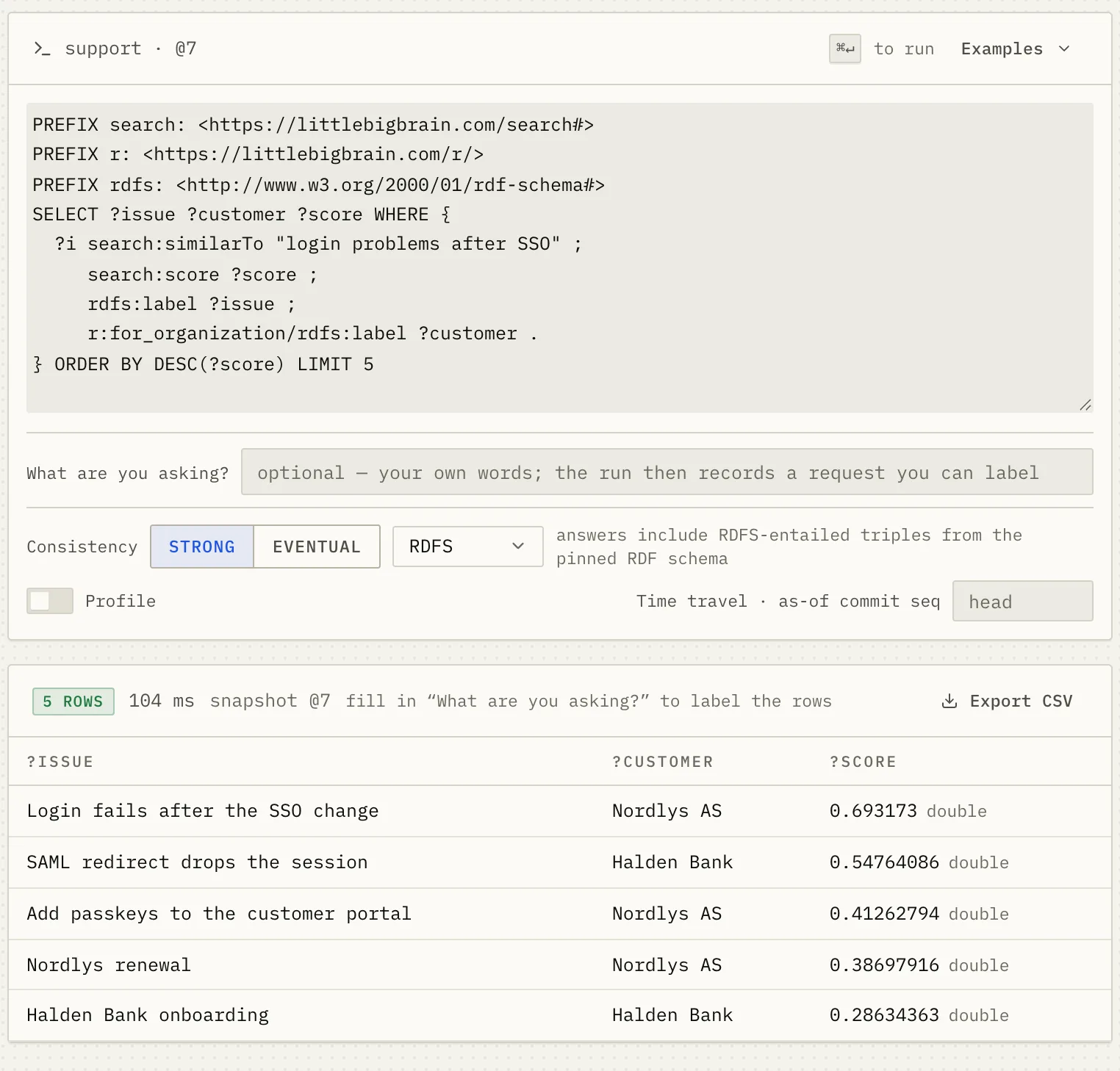Click the "104 ms" timing text
Screen dimensions: 1120x1071
pos(162,701)
